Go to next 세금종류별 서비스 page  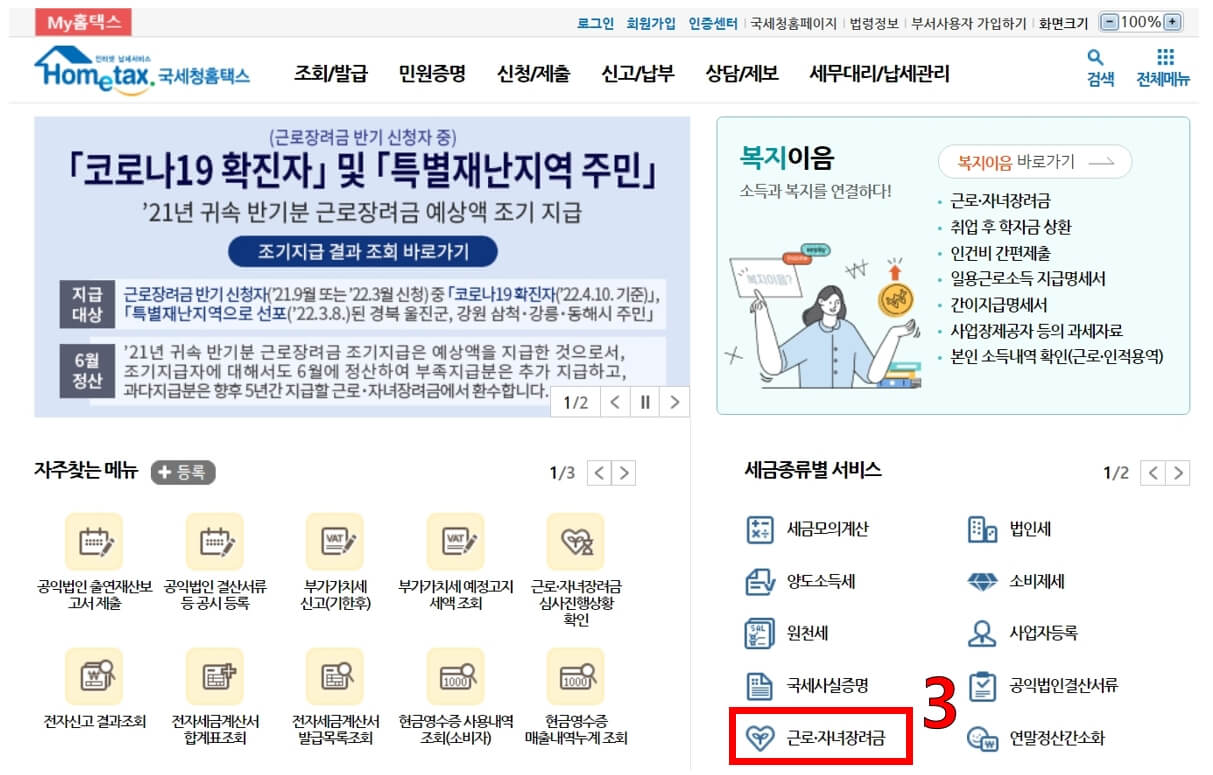[1178, 473]
